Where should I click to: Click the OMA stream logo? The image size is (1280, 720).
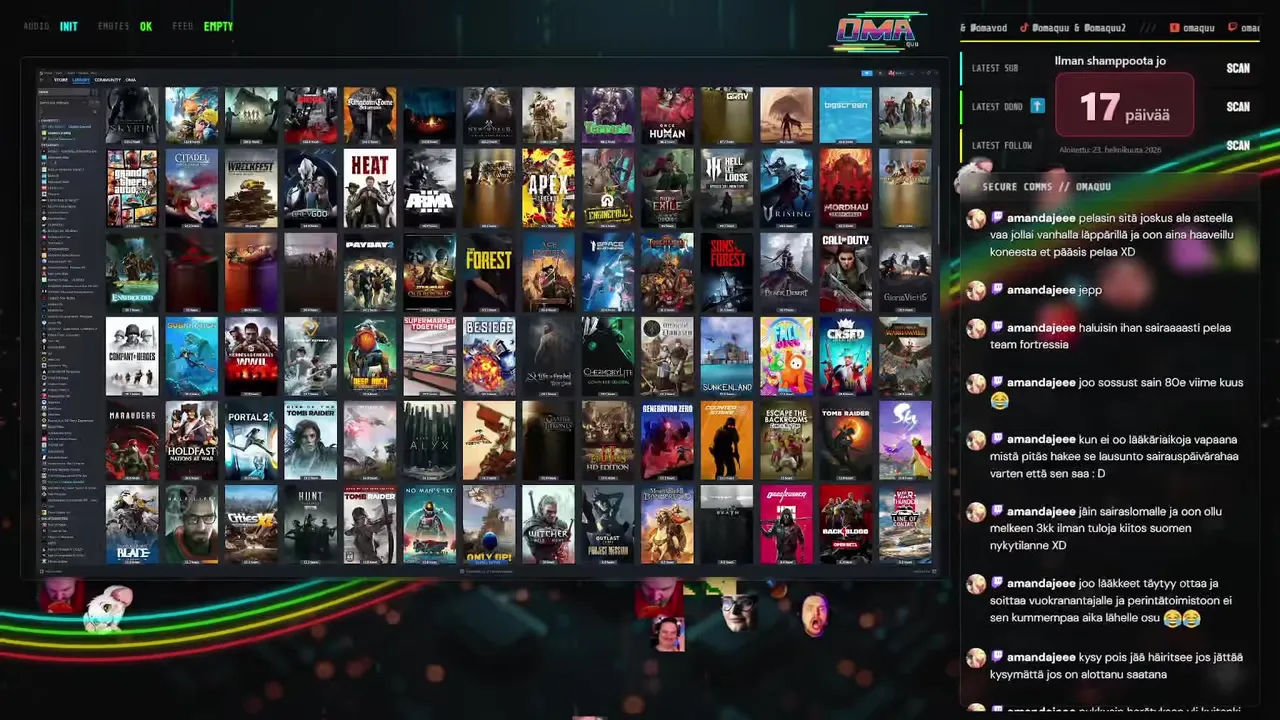coord(877,31)
